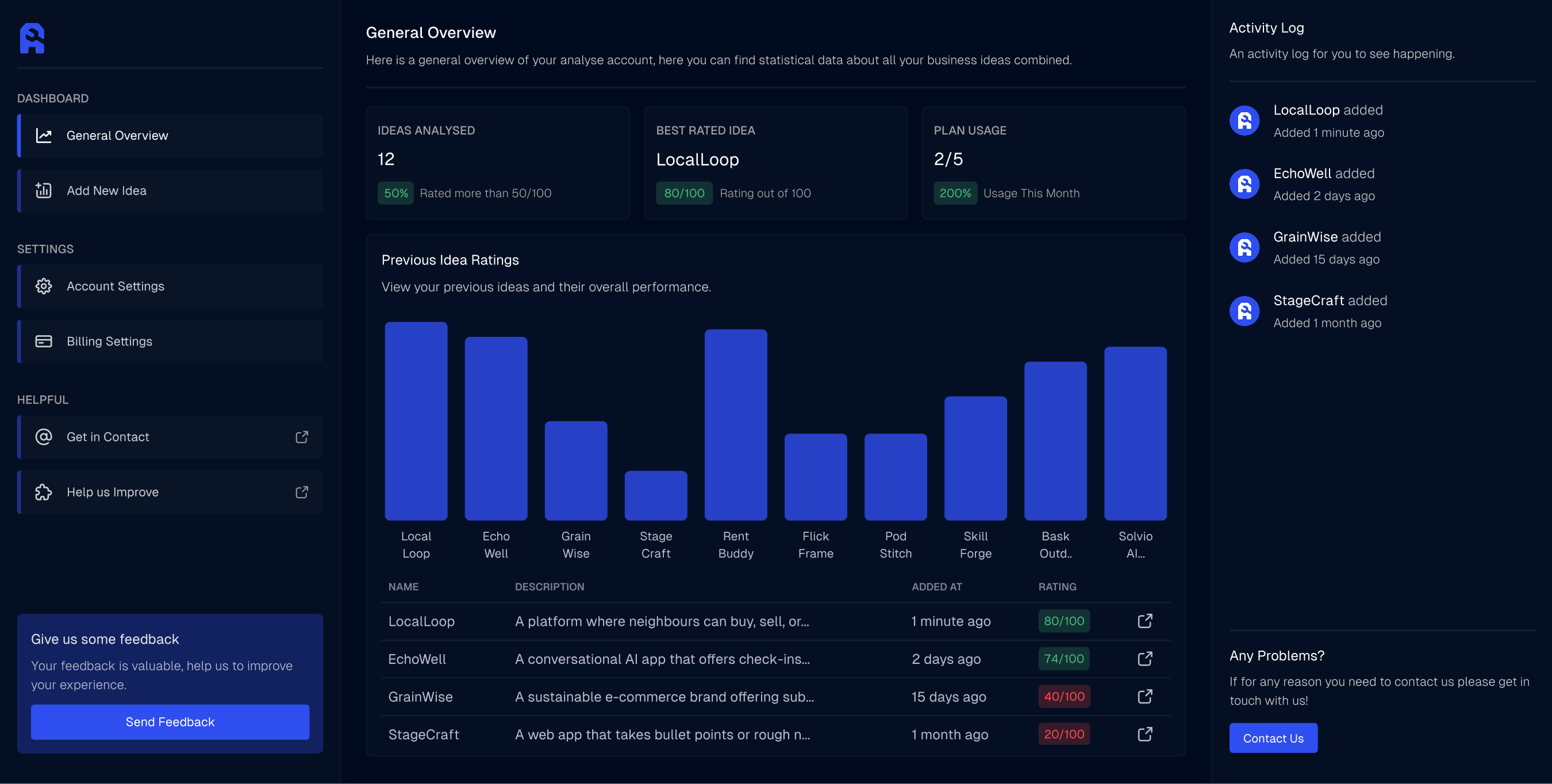This screenshot has height=784, width=1552.
Task: Click the external link icon beside Get in Contact
Action: (x=301, y=437)
